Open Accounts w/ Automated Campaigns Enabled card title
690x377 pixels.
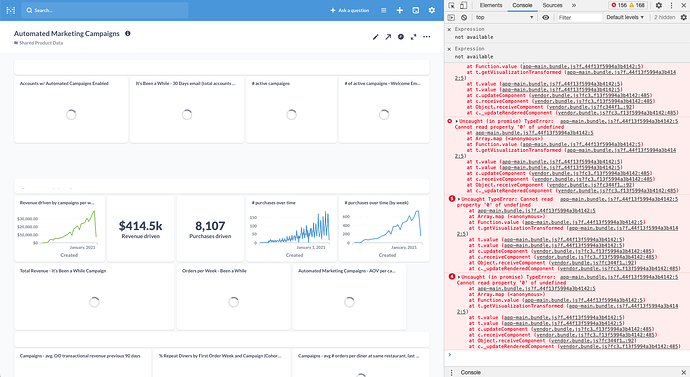[x=64, y=84]
